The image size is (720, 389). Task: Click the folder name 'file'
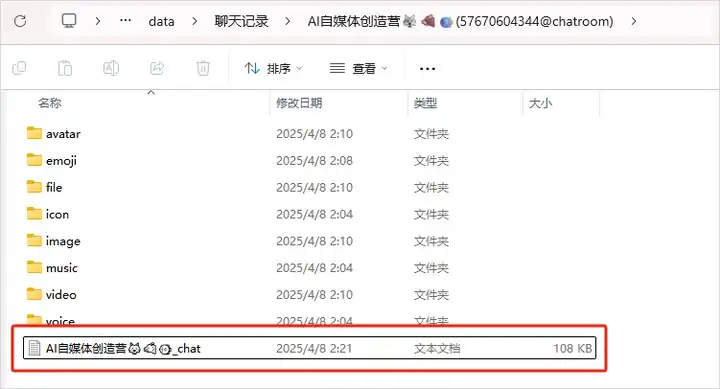[54, 187]
